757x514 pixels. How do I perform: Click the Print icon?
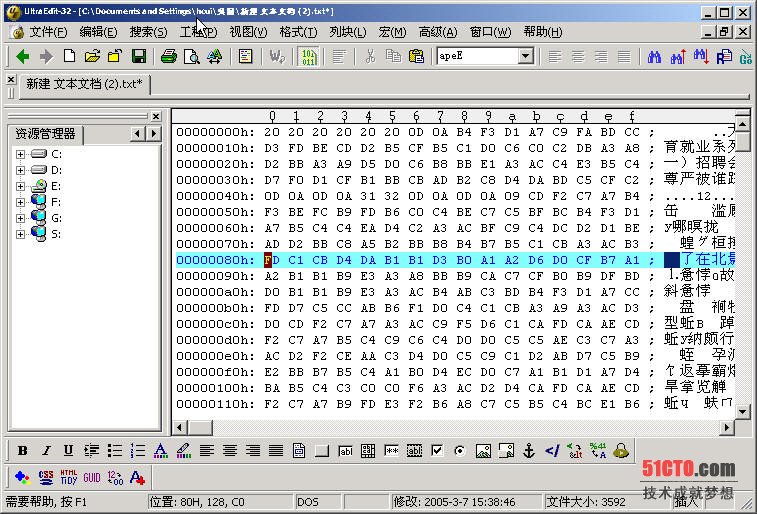tap(168, 56)
